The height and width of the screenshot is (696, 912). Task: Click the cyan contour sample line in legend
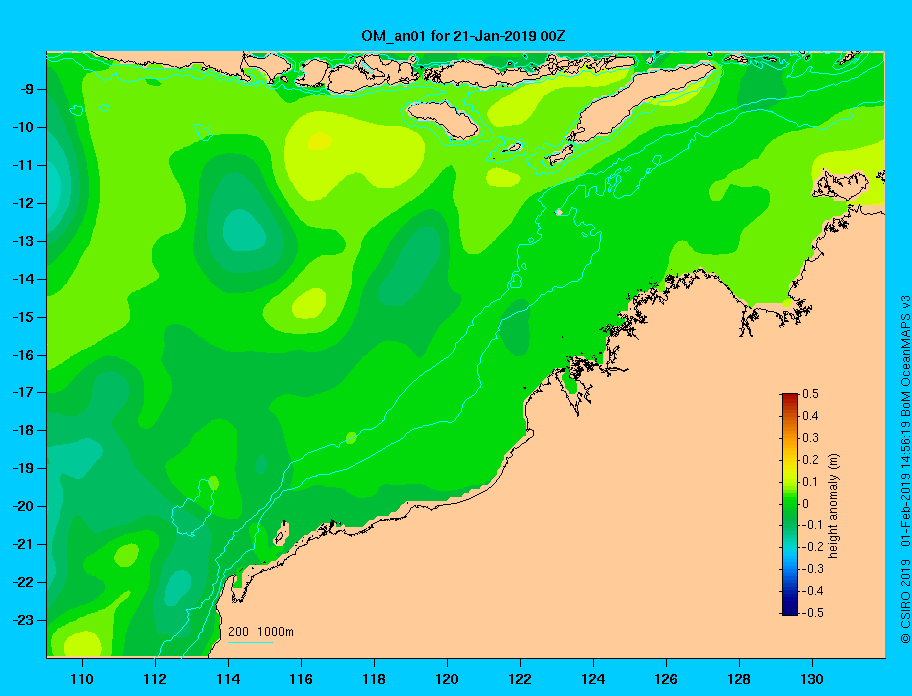point(250,643)
